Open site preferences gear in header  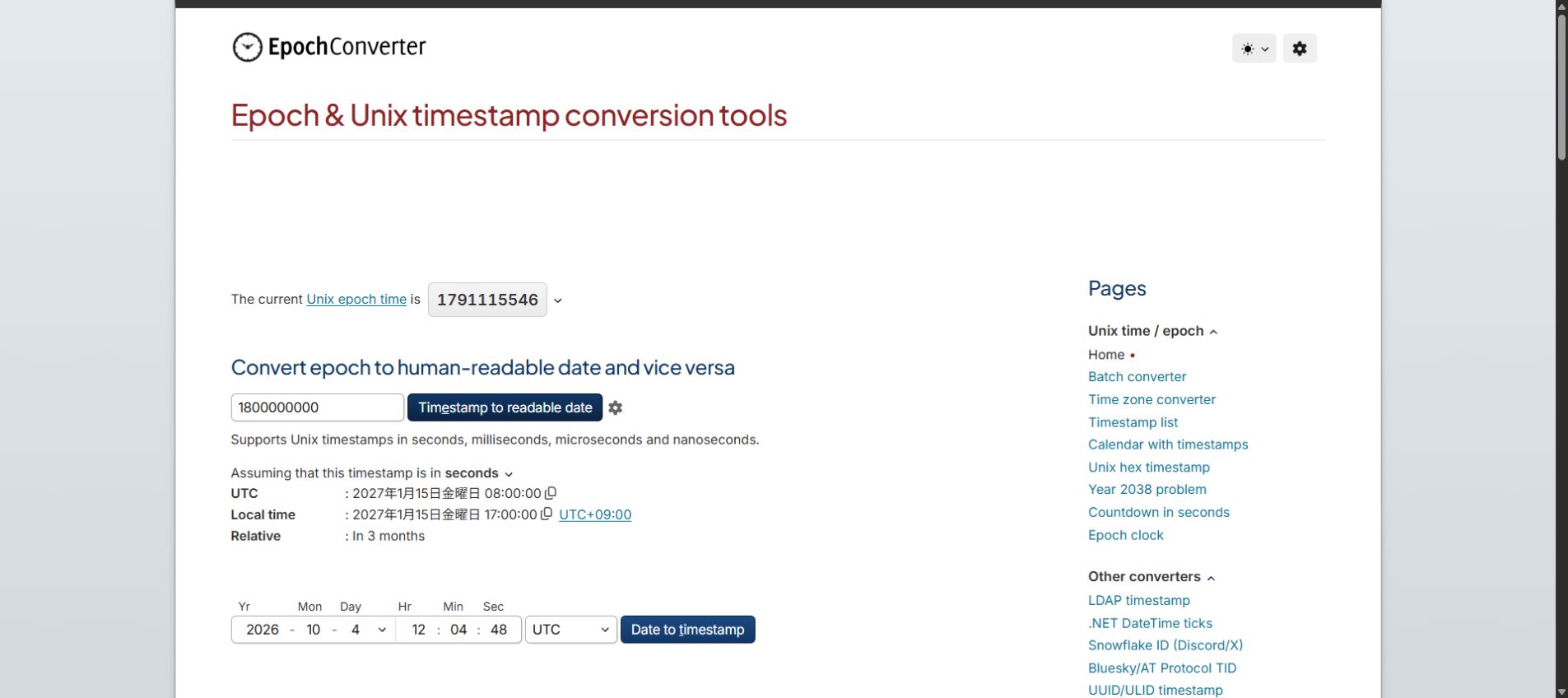[1300, 49]
